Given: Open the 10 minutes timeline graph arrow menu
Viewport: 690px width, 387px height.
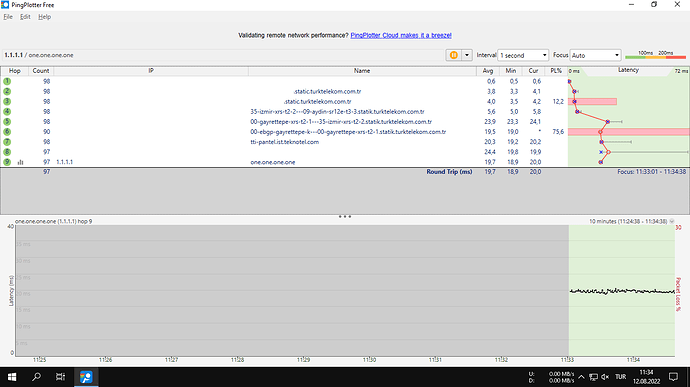Looking at the screenshot, I should [x=672, y=221].
